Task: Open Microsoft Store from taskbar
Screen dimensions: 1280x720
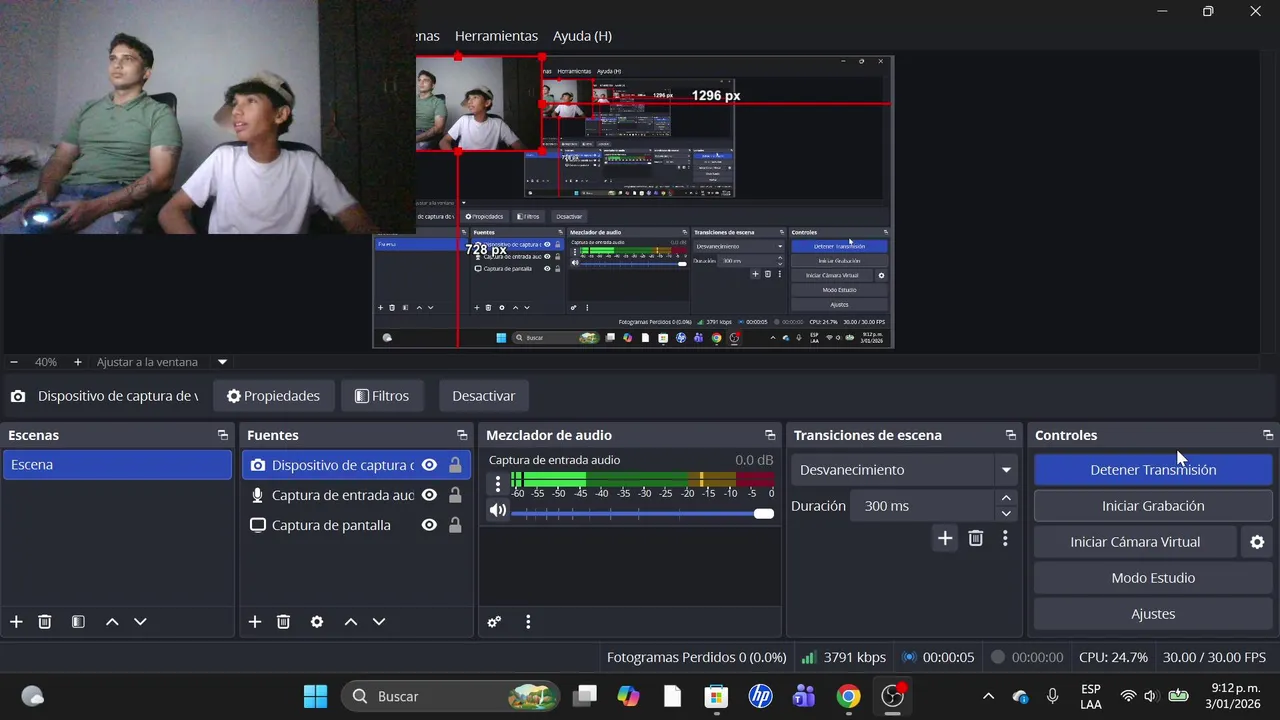Action: [715, 696]
